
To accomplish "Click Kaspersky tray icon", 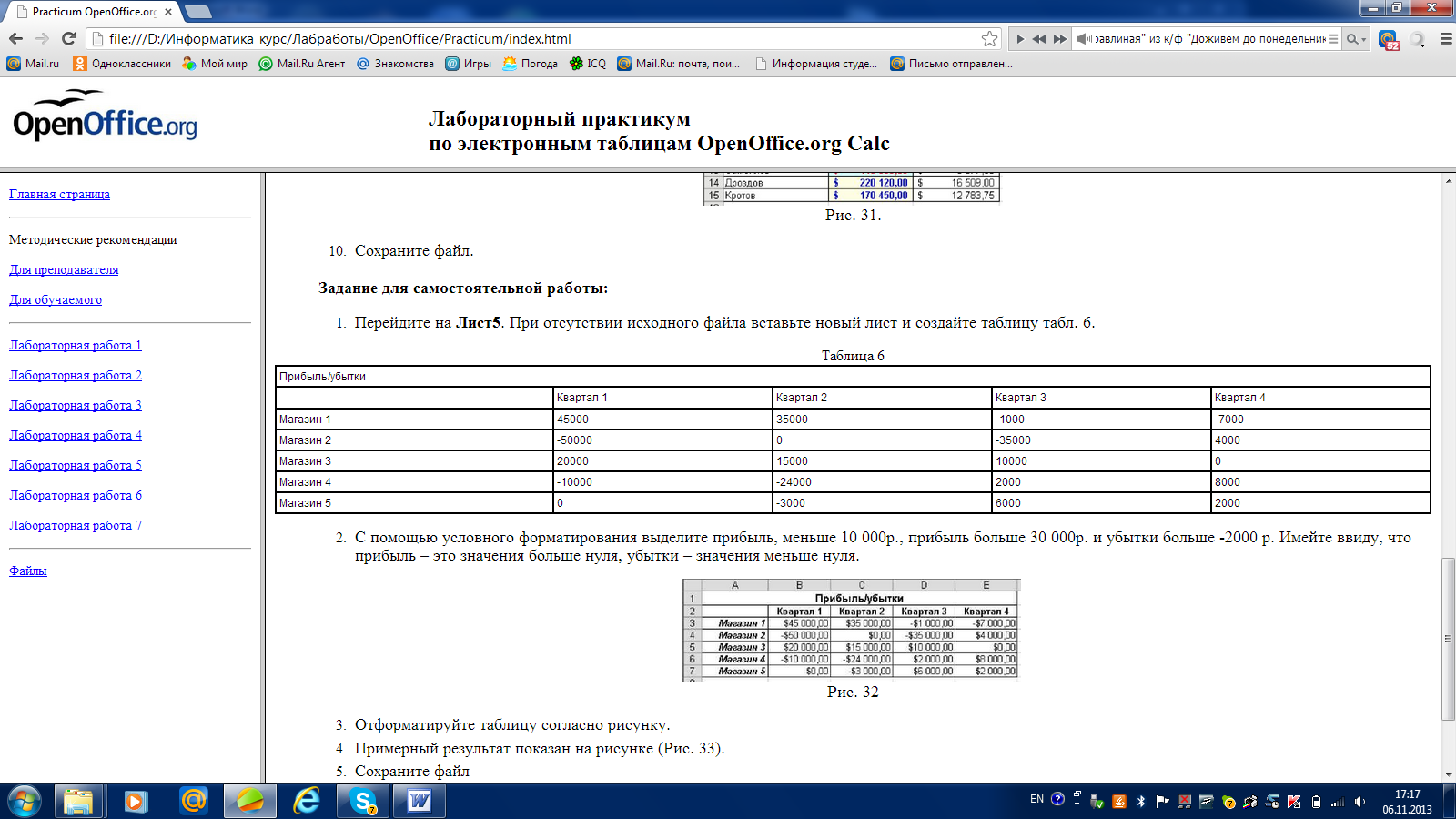I will coord(1294,802).
